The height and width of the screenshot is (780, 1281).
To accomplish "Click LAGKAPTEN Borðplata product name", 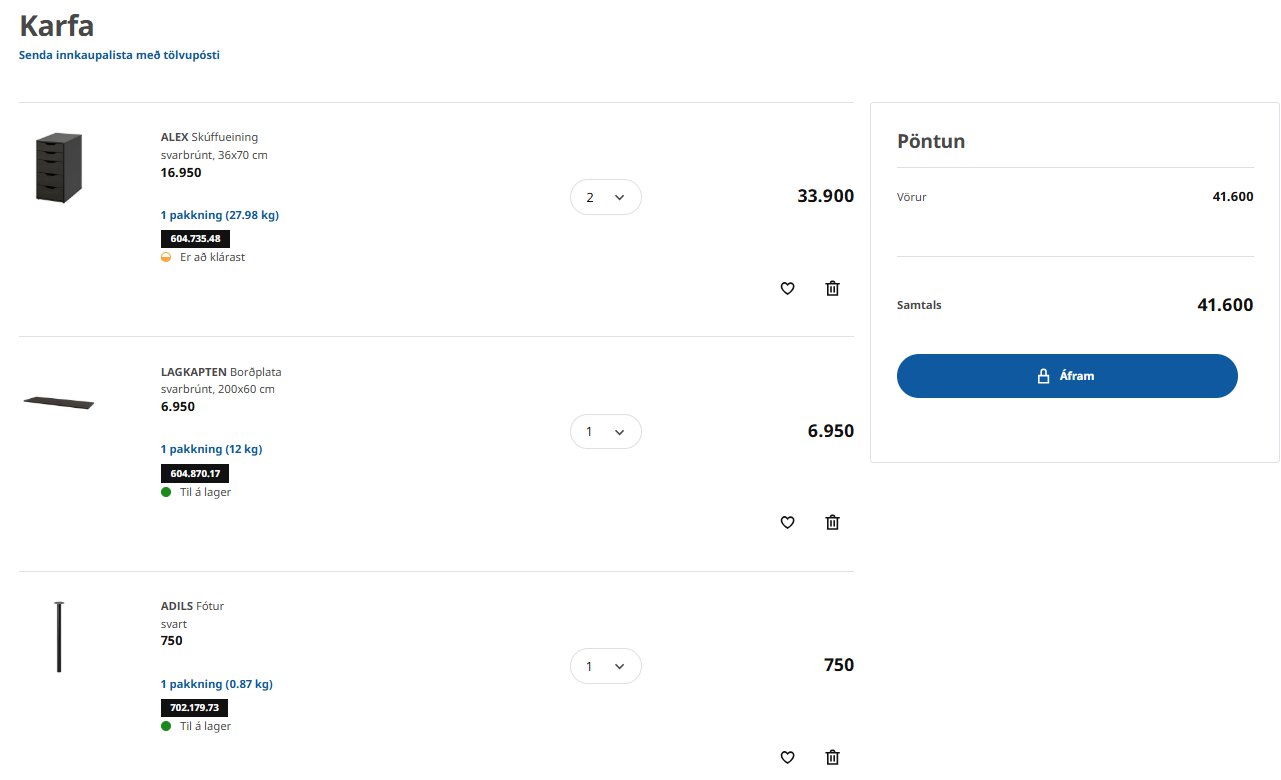I will coord(221,372).
